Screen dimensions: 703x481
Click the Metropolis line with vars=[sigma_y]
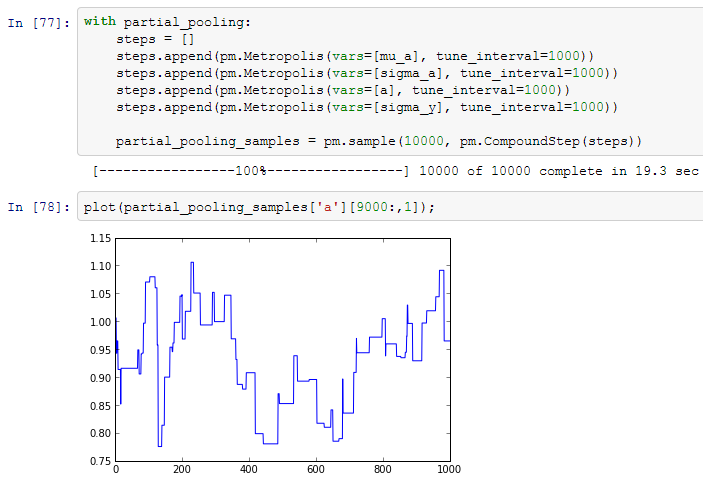pos(367,108)
